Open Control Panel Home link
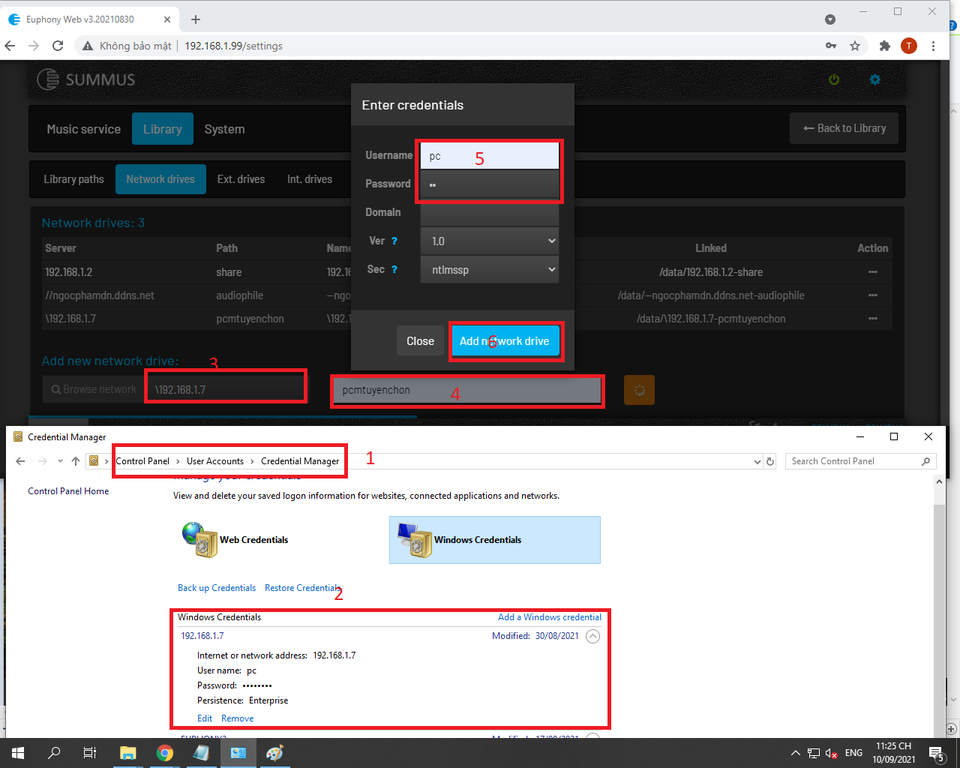This screenshot has width=960, height=768. coord(69,491)
